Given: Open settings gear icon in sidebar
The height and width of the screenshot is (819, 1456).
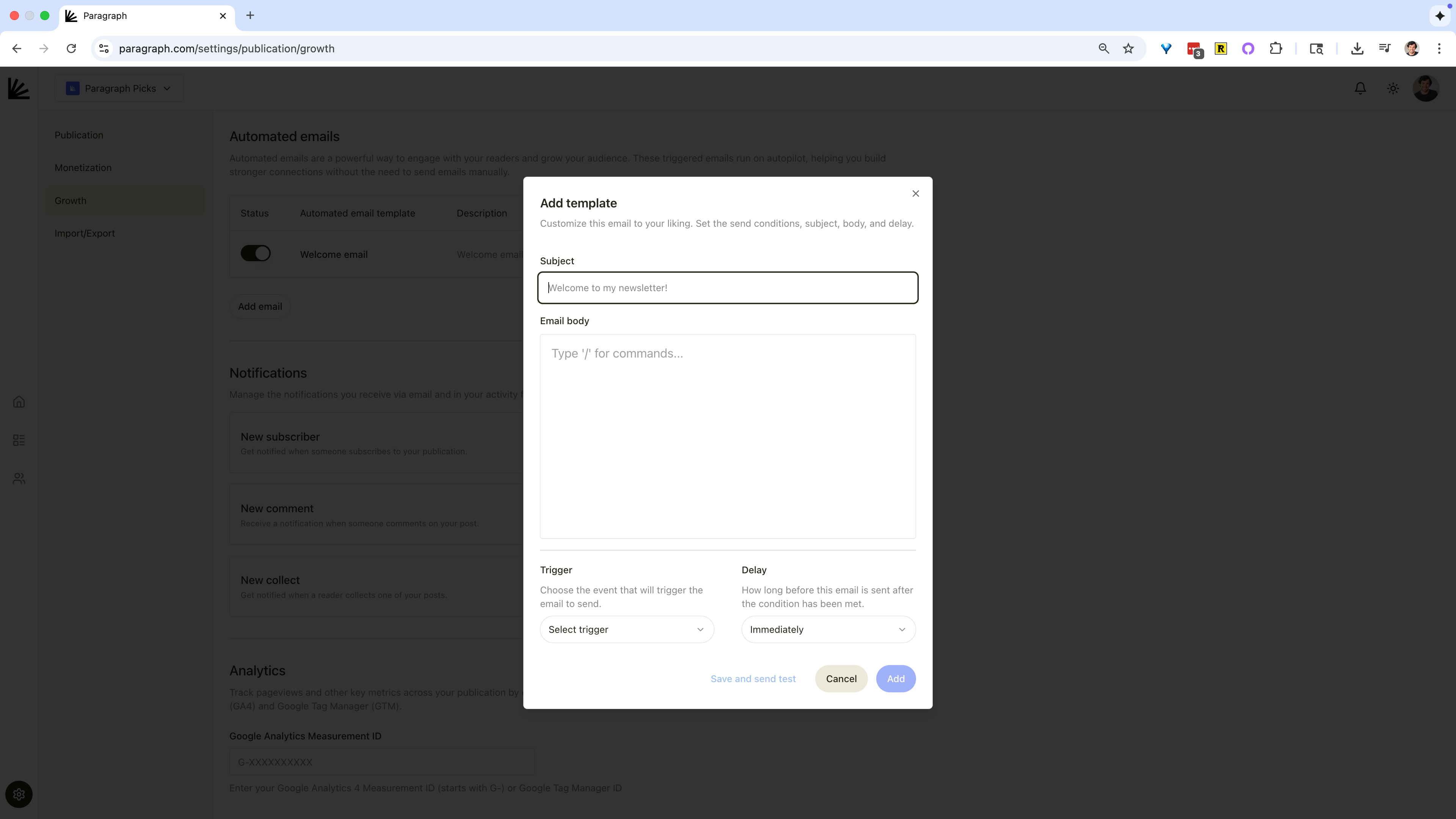Looking at the screenshot, I should (19, 794).
